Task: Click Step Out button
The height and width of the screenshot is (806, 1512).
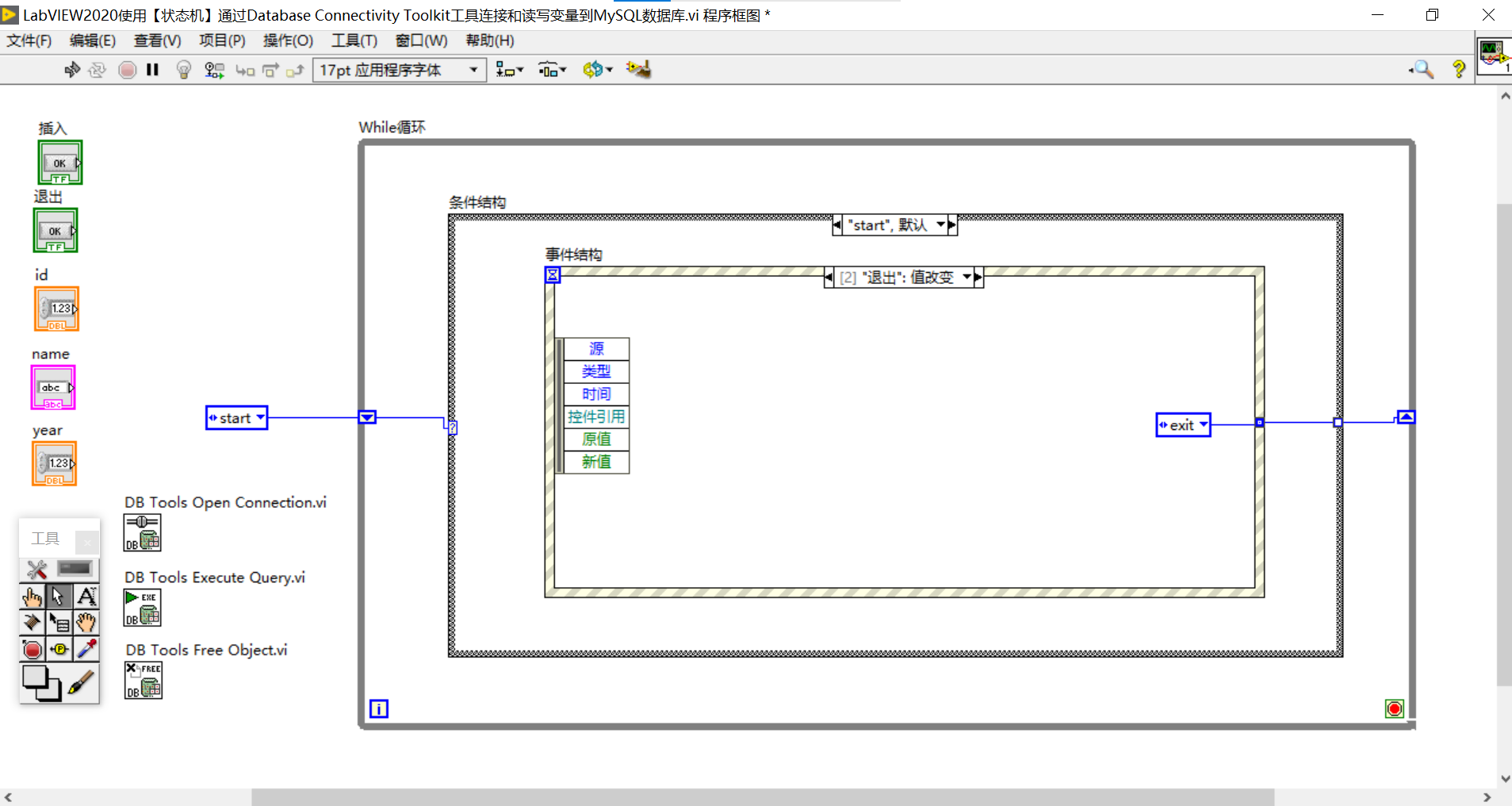Action: pos(295,71)
